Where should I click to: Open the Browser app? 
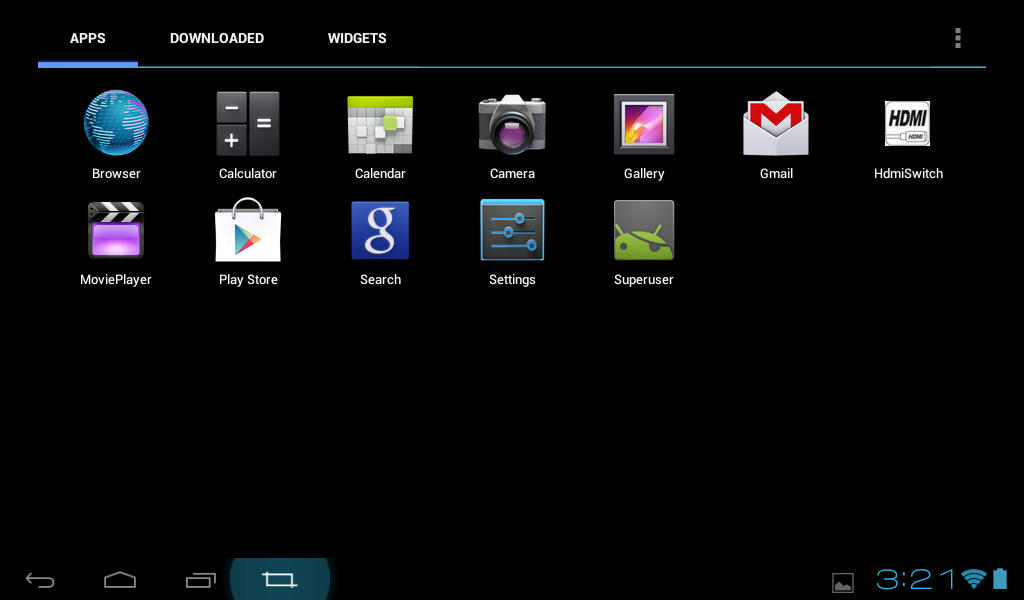point(116,123)
